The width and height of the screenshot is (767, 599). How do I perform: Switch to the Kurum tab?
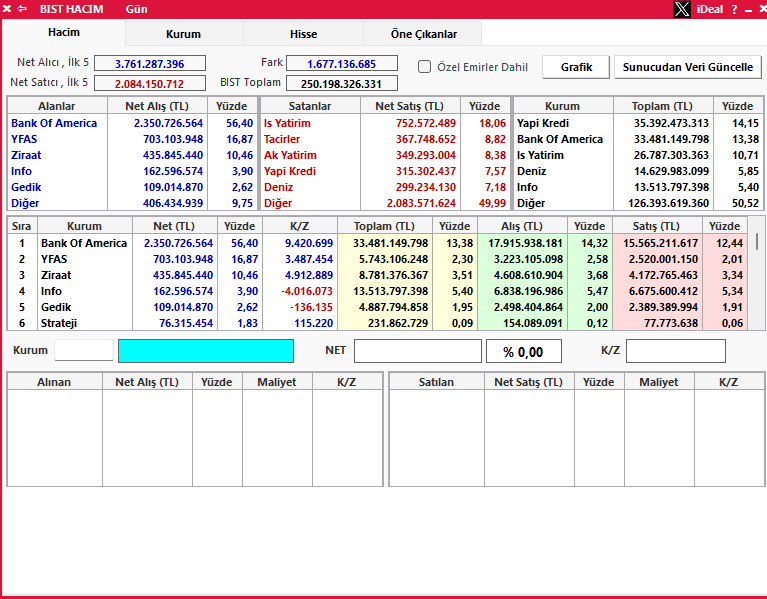[183, 34]
